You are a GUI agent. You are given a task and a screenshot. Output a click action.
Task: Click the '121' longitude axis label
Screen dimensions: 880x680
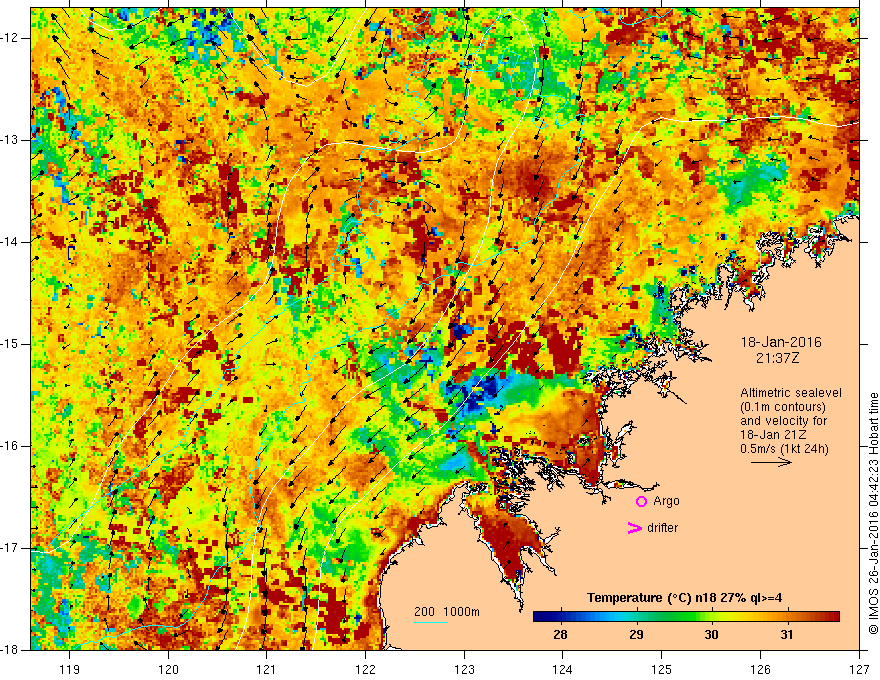coord(266,669)
